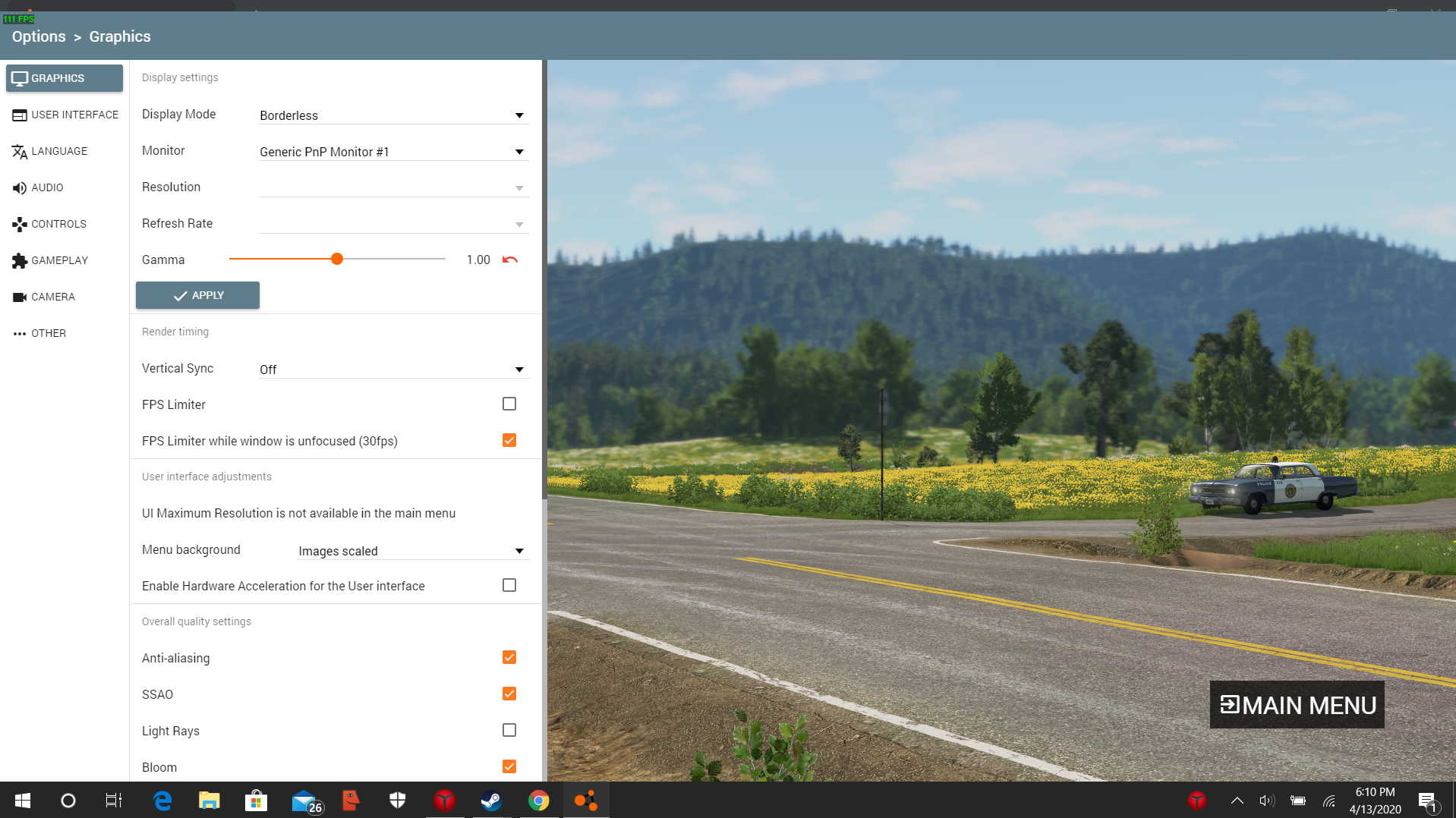Expand the Display Mode dropdown
The width and height of the screenshot is (1456, 818).
(x=393, y=115)
